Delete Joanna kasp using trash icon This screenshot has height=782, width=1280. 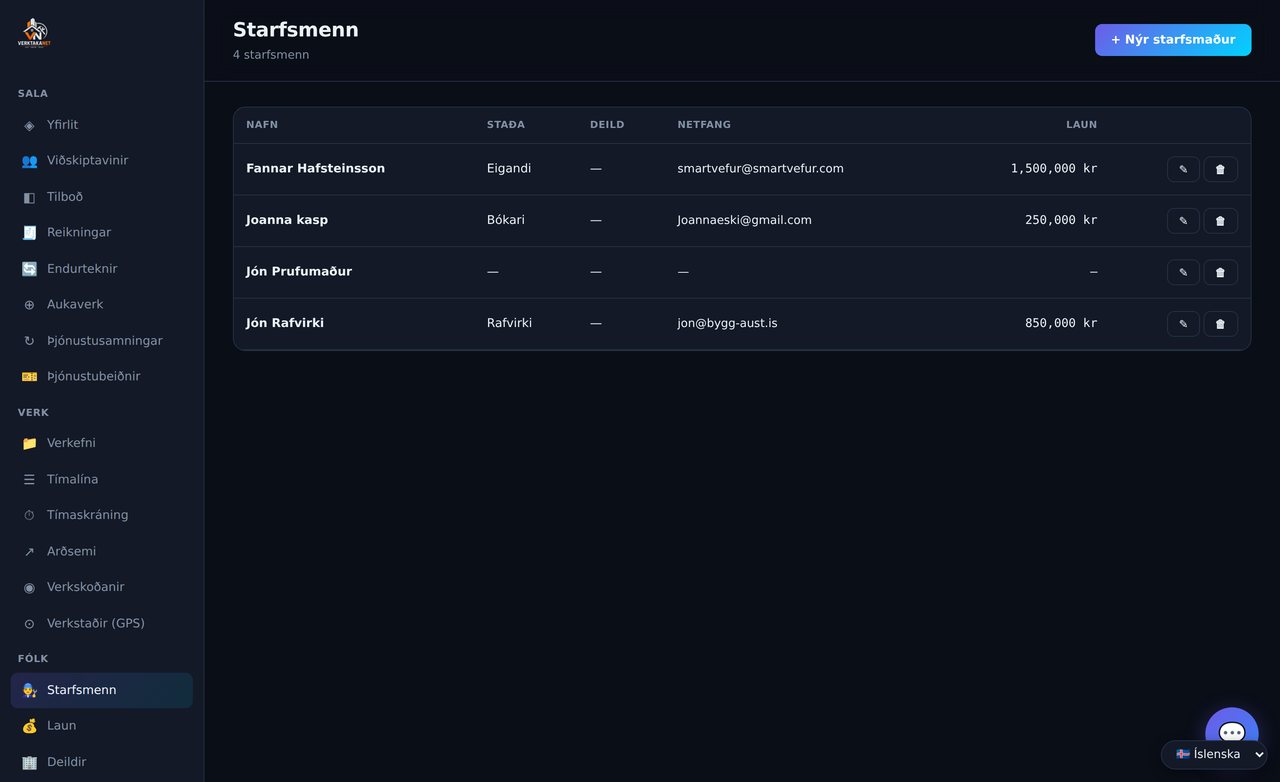1220,221
